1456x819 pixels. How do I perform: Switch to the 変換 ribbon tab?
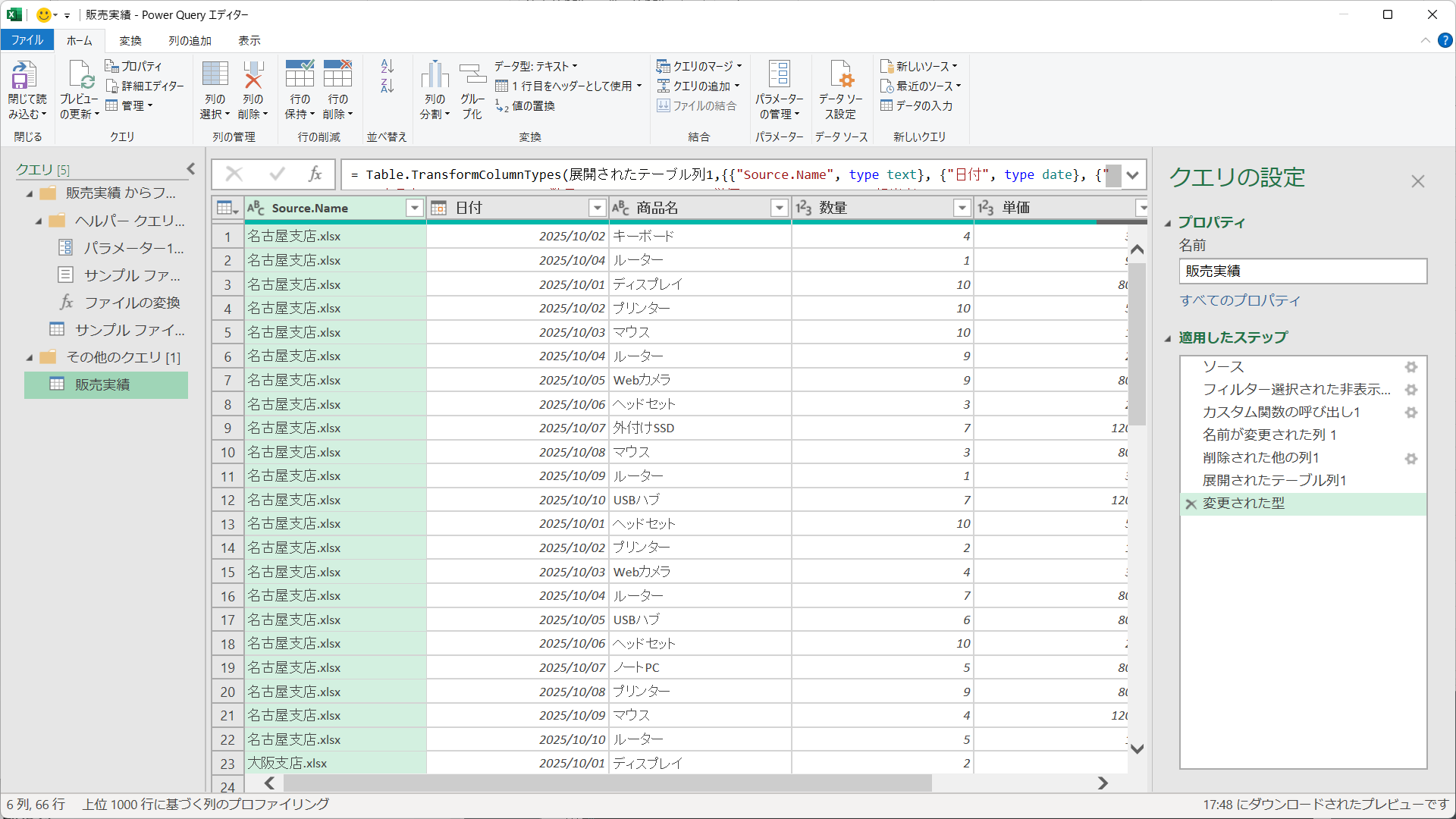(130, 40)
